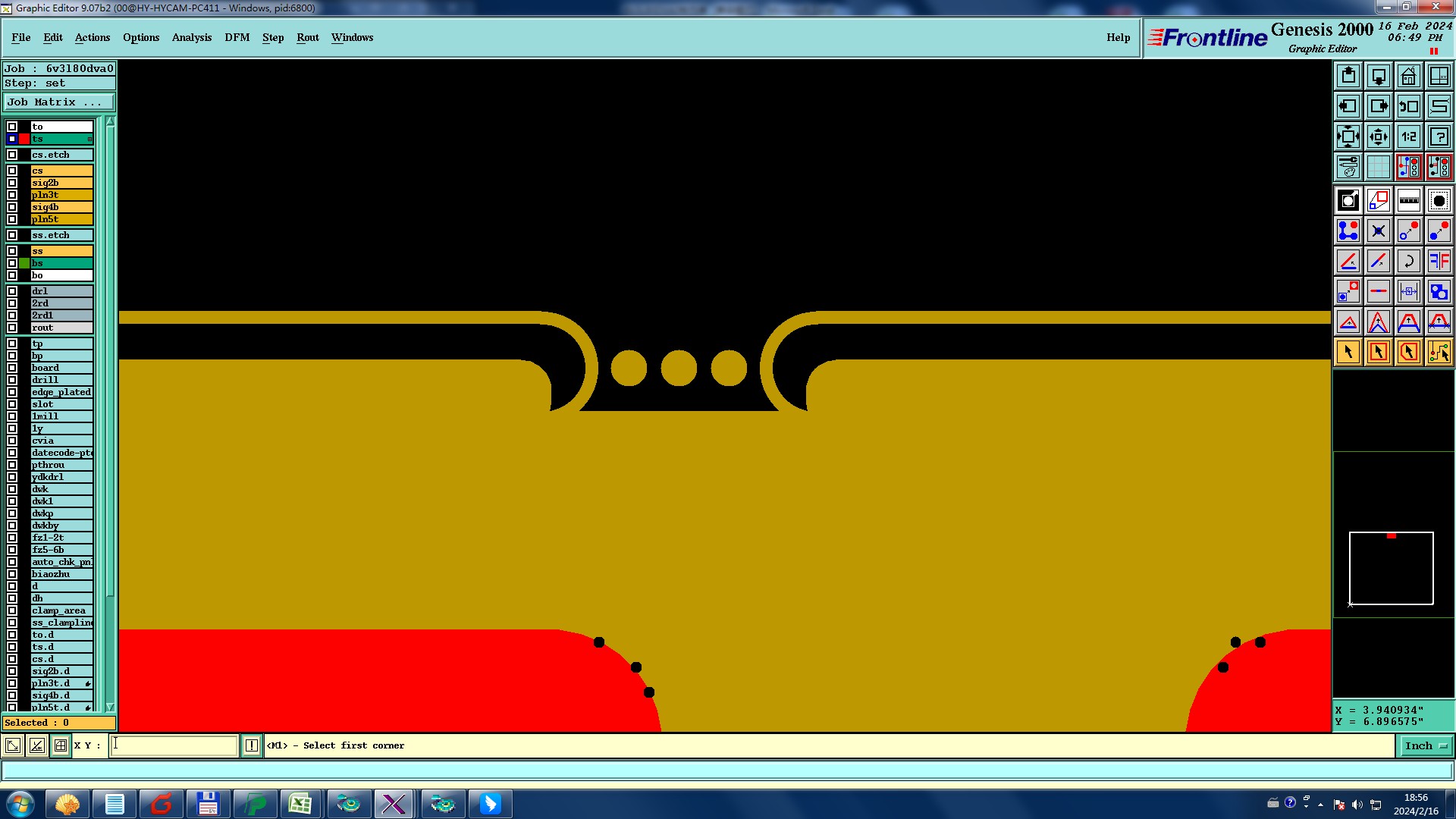Screen dimensions: 1456x819
Task: Toggle the cs.etch layer checkbox
Action: click(12, 155)
